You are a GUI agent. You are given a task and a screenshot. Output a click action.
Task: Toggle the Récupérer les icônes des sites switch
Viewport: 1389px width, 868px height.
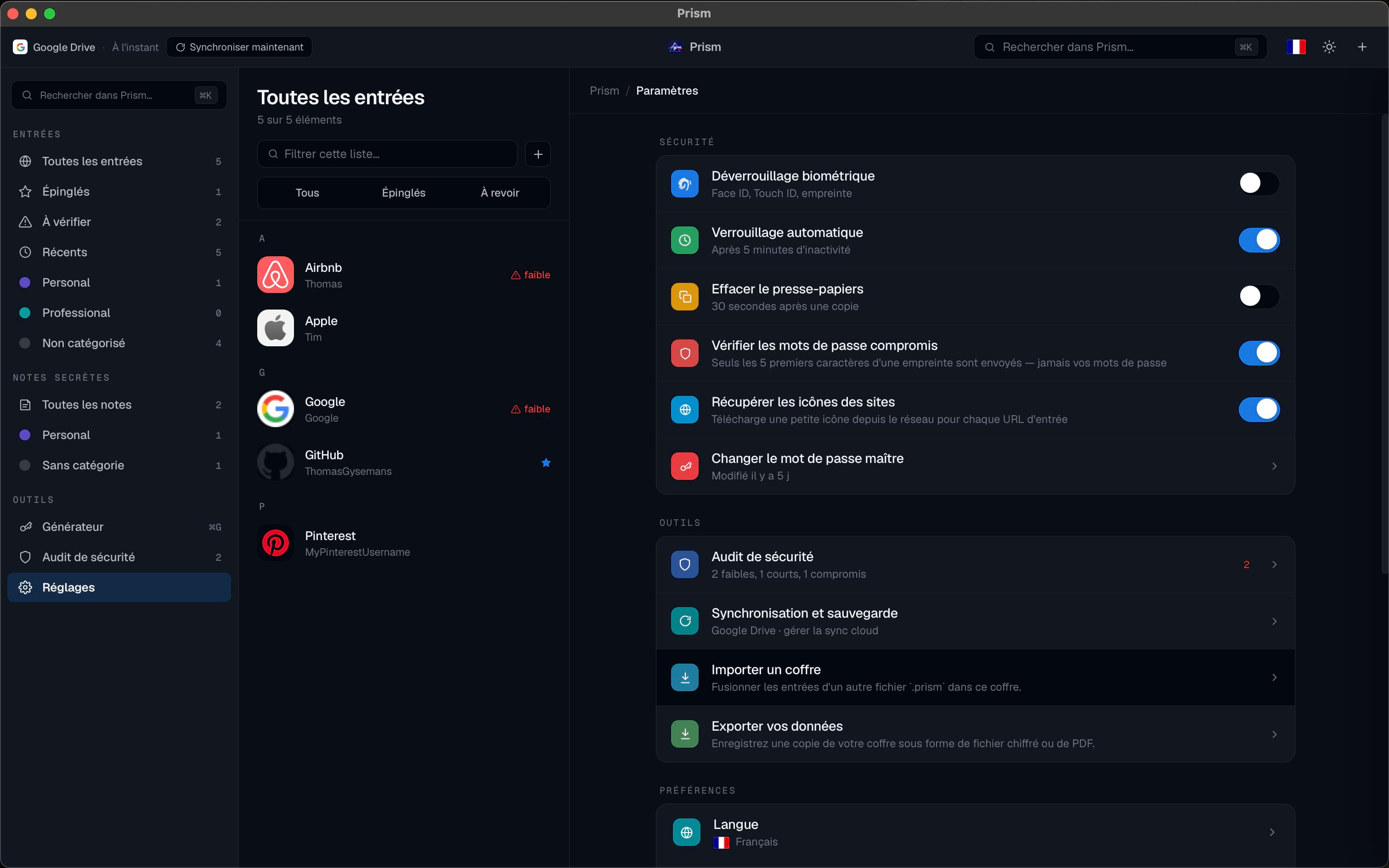[x=1259, y=410]
